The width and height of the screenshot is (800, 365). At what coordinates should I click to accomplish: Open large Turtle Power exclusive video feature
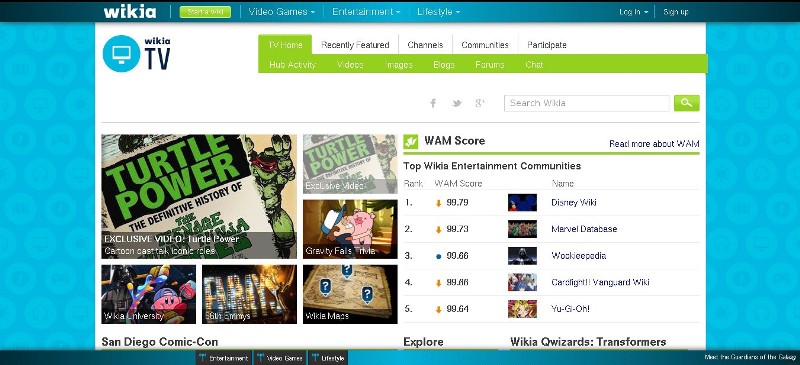pyautogui.click(x=199, y=197)
